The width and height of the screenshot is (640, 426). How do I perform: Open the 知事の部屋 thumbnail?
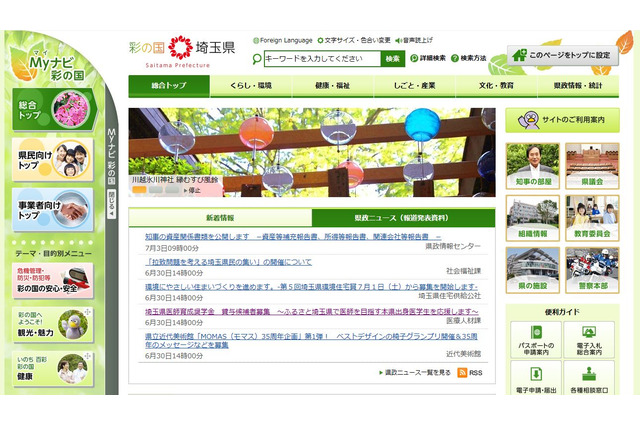coord(533,166)
